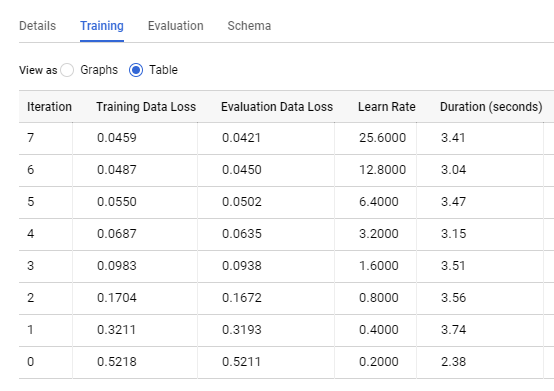
Task: Click learn rate value 12.8000
Action: click(383, 170)
